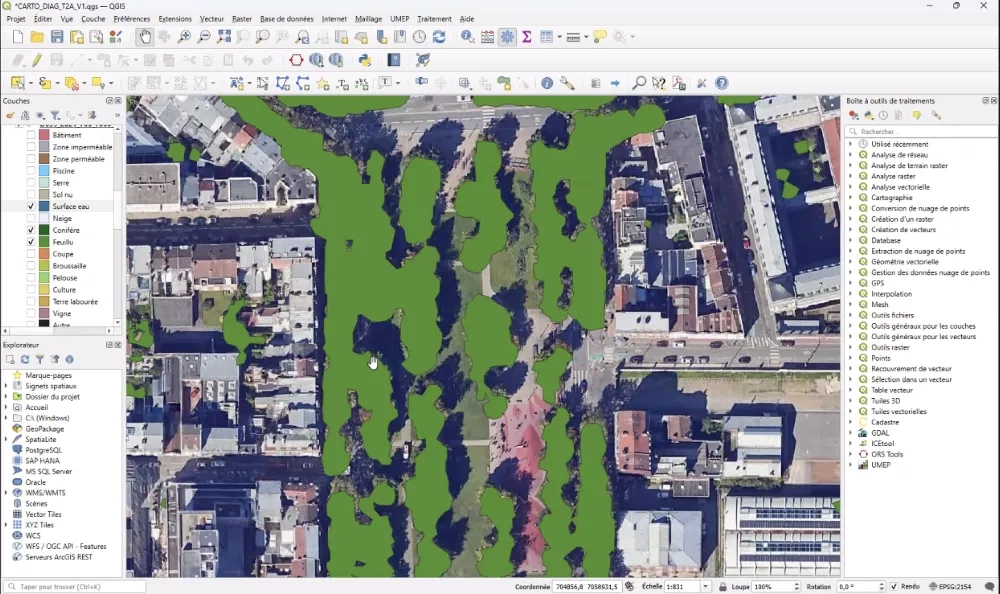
Task: Click the Surface eau blue swatch
Action: pos(44,207)
